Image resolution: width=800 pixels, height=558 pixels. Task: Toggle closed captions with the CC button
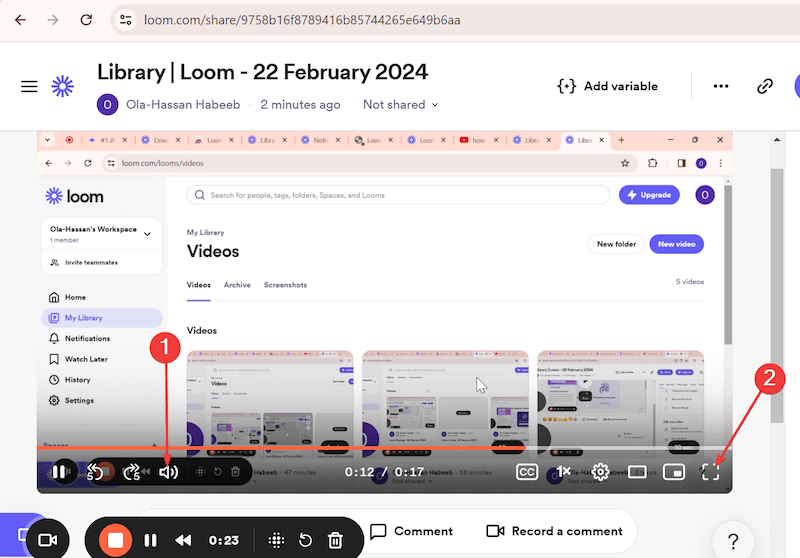click(x=527, y=472)
